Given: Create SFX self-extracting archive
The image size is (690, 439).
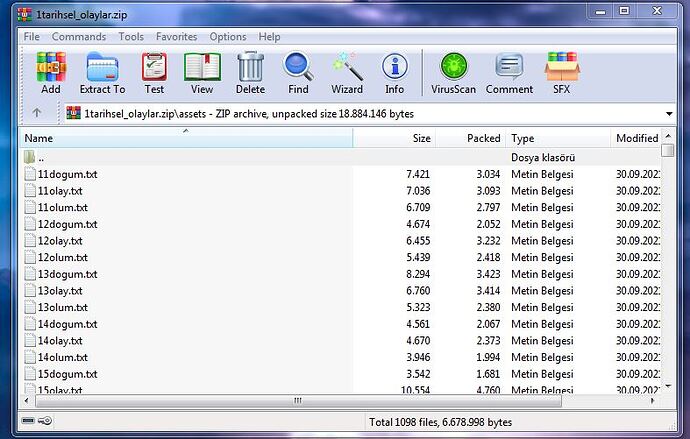Looking at the screenshot, I should 561,73.
